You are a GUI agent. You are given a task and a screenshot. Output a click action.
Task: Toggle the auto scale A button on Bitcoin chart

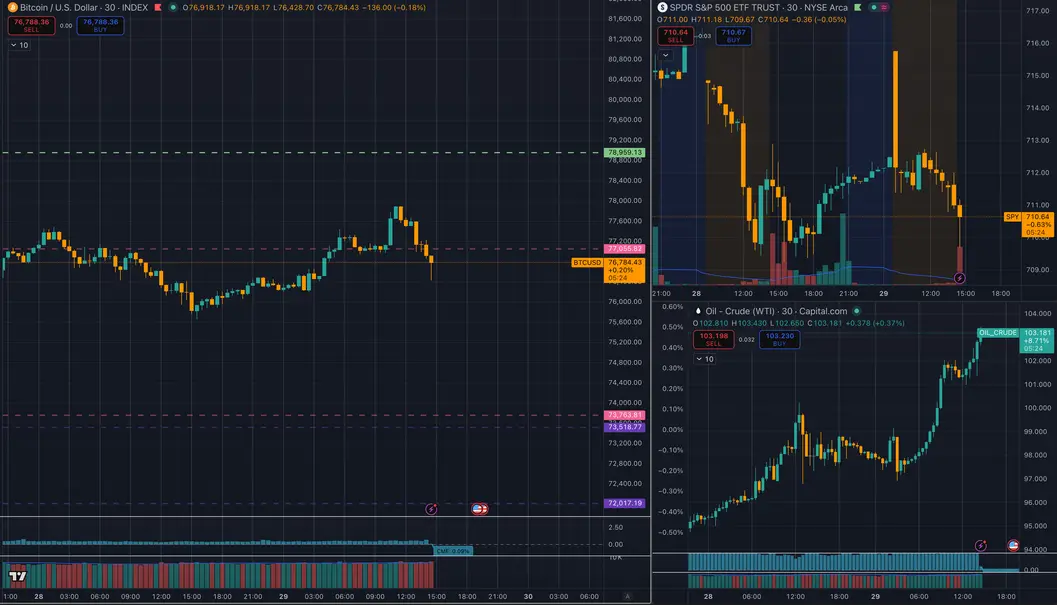(627, 596)
